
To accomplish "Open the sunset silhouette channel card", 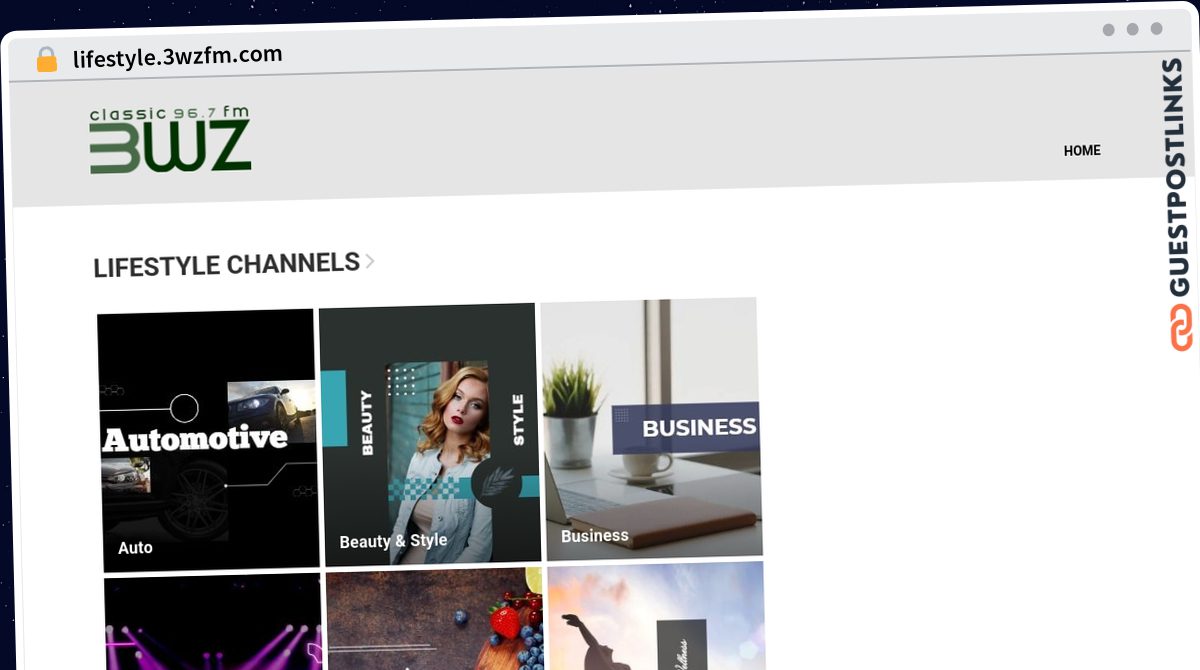I will pyautogui.click(x=657, y=614).
